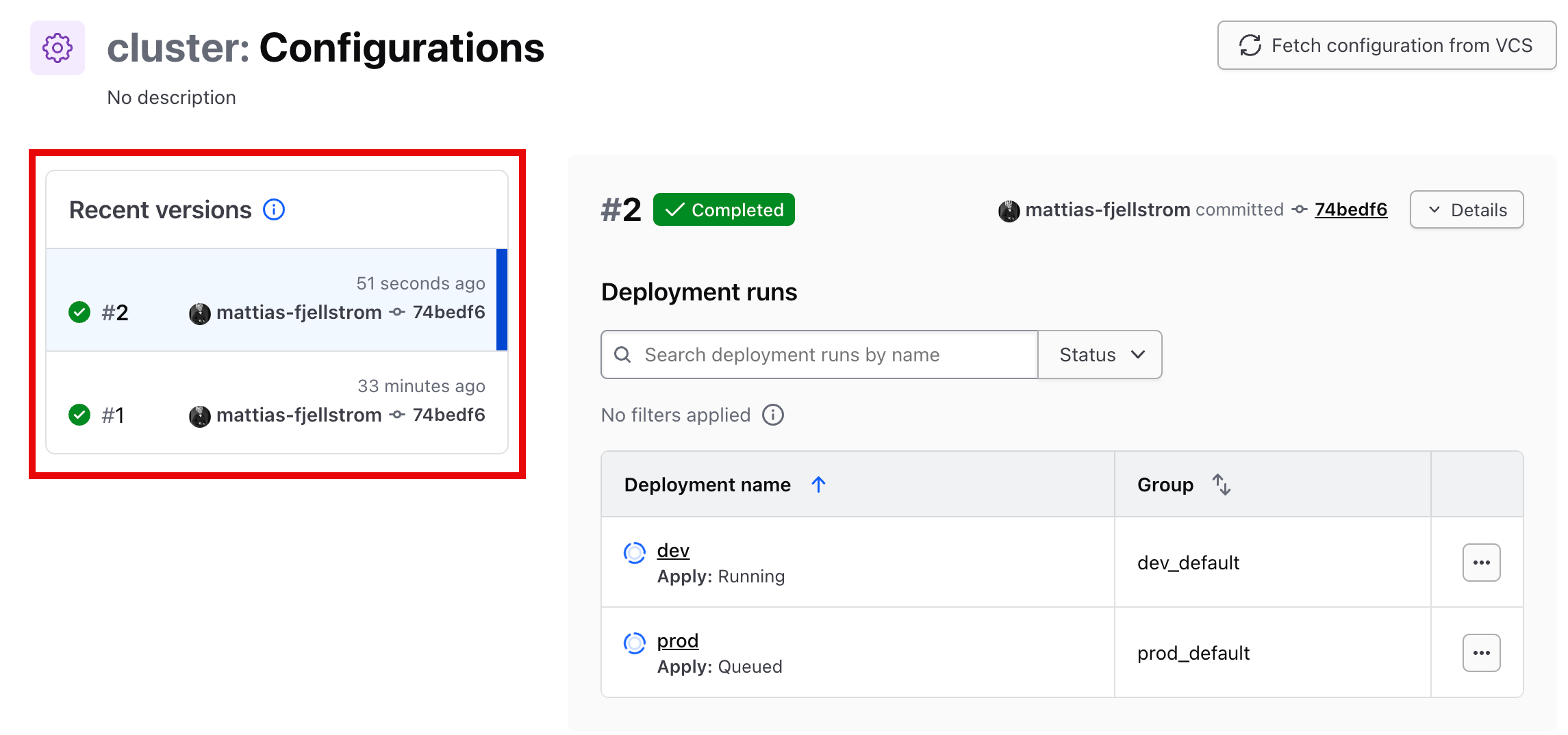The height and width of the screenshot is (735, 1568).
Task: Toggle ascending sort on Deployment name column
Action: click(x=818, y=484)
